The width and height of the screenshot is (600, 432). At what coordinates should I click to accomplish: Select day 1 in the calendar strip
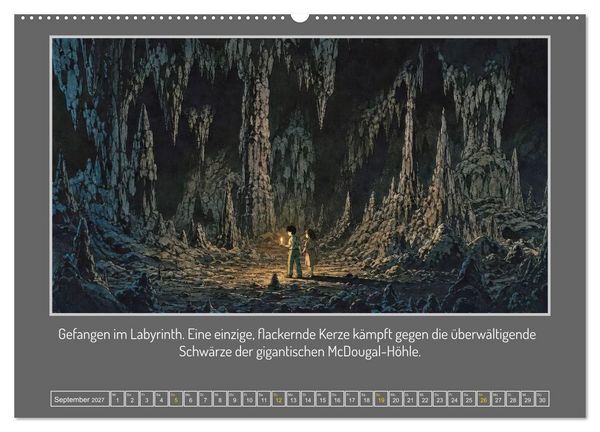coord(117,399)
